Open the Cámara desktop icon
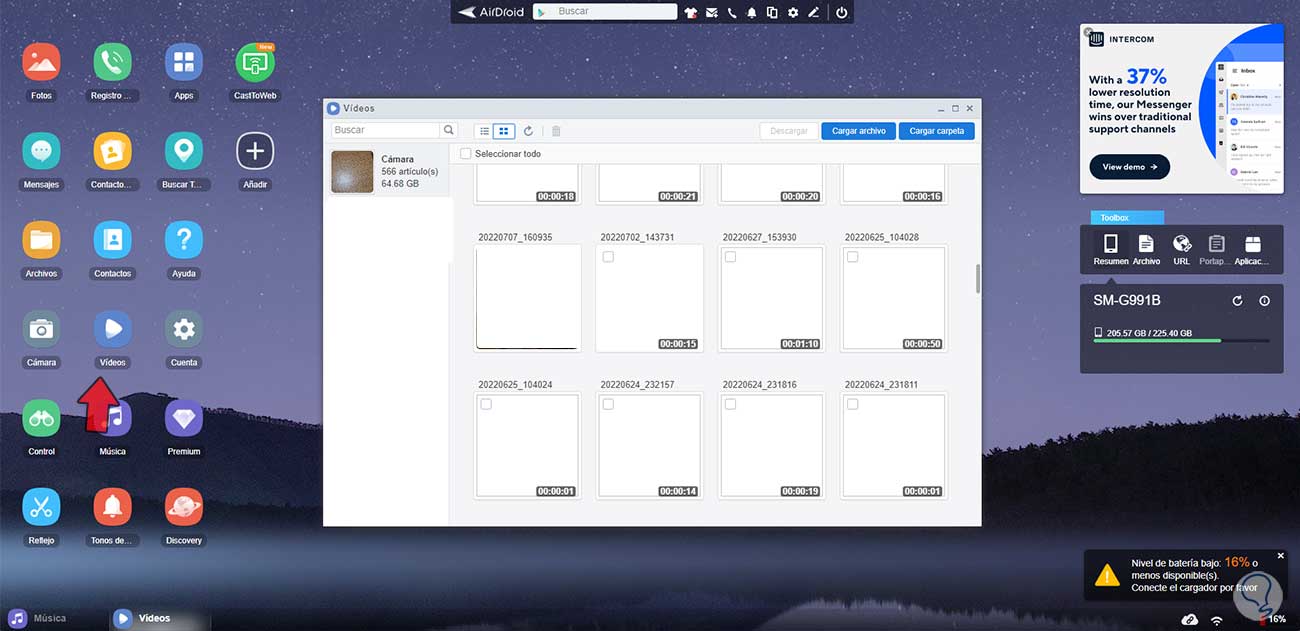This screenshot has height=631, width=1300. click(x=41, y=329)
